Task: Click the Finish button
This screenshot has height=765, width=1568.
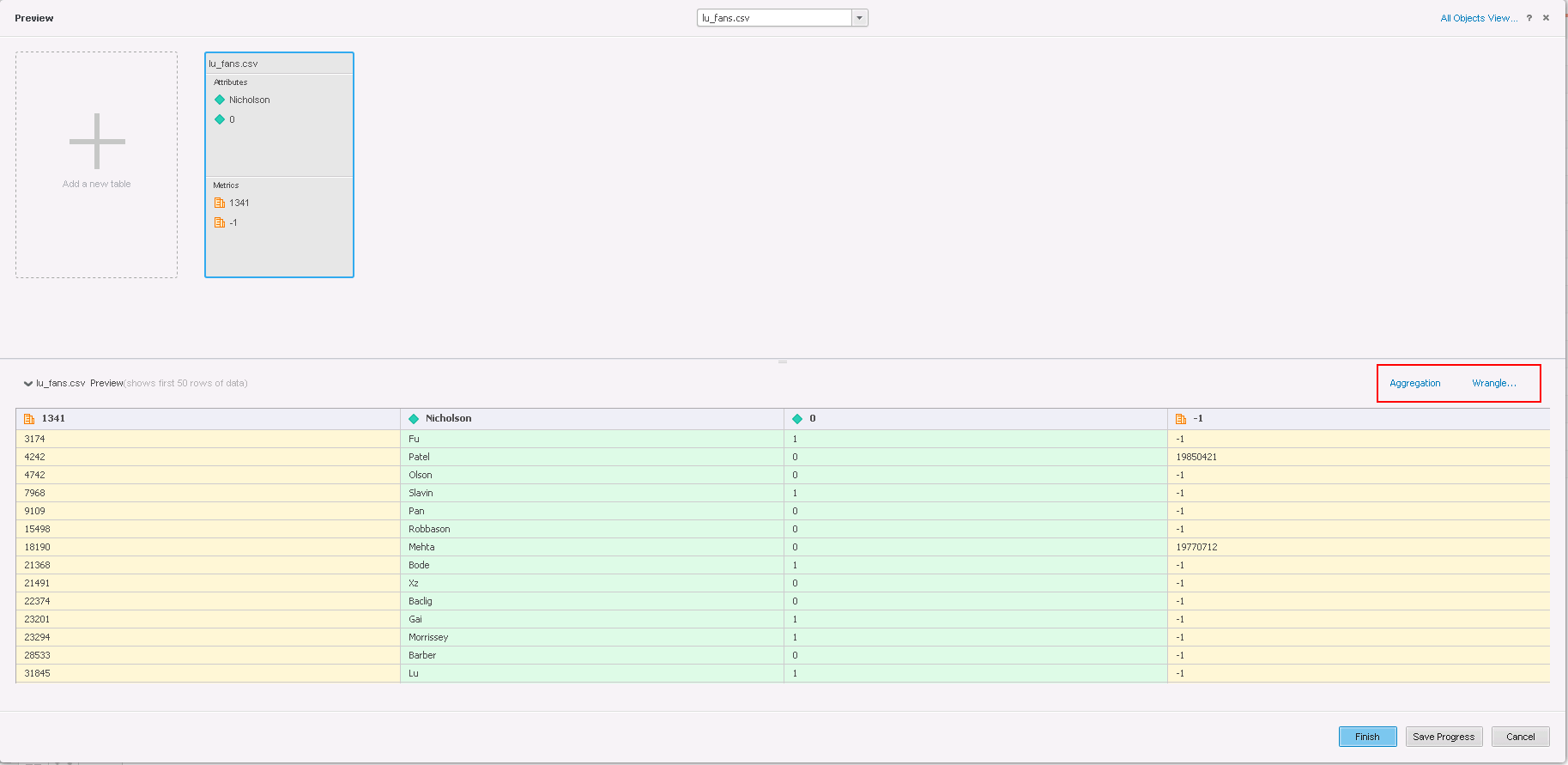Action: (x=1367, y=737)
